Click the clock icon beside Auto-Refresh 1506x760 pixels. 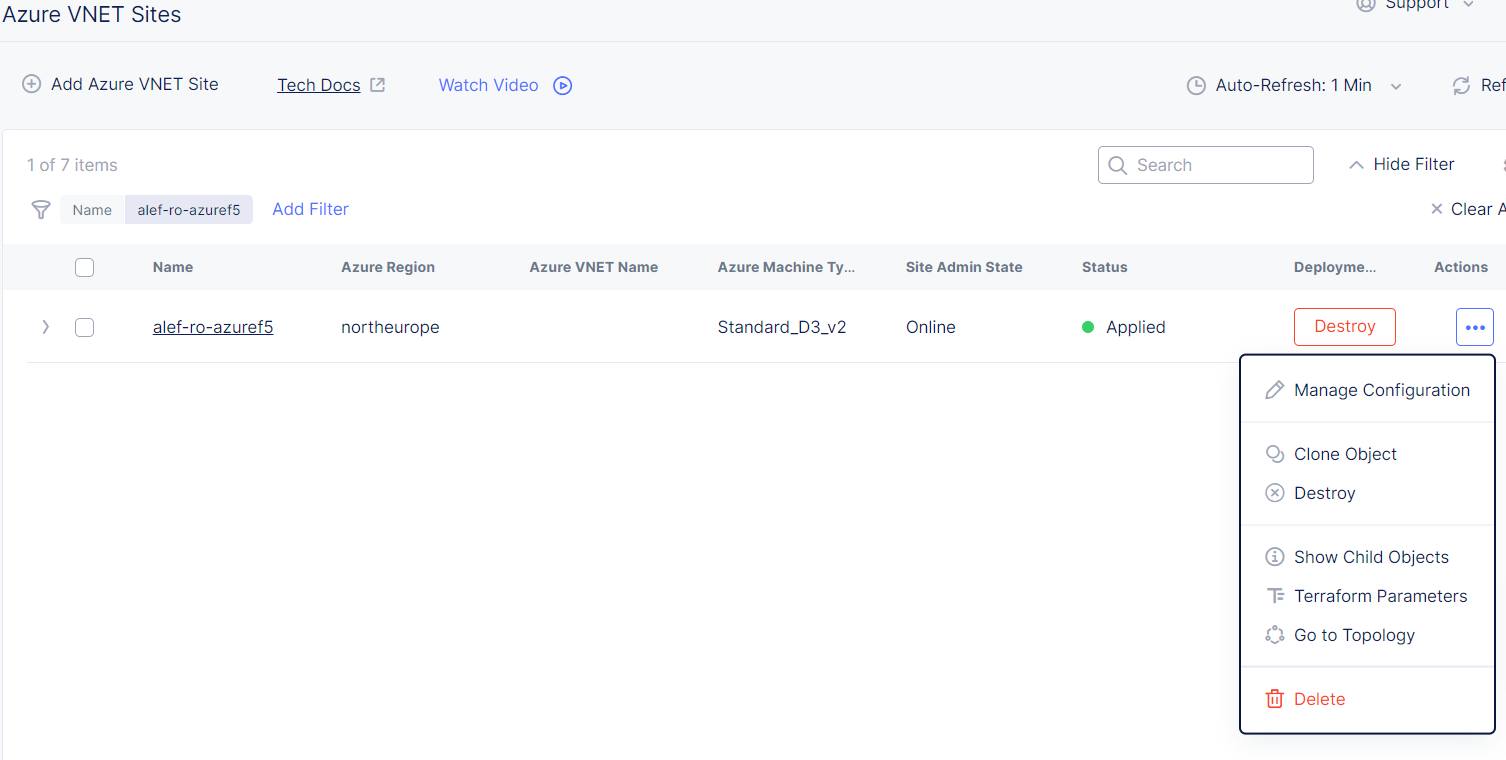[x=1196, y=86]
